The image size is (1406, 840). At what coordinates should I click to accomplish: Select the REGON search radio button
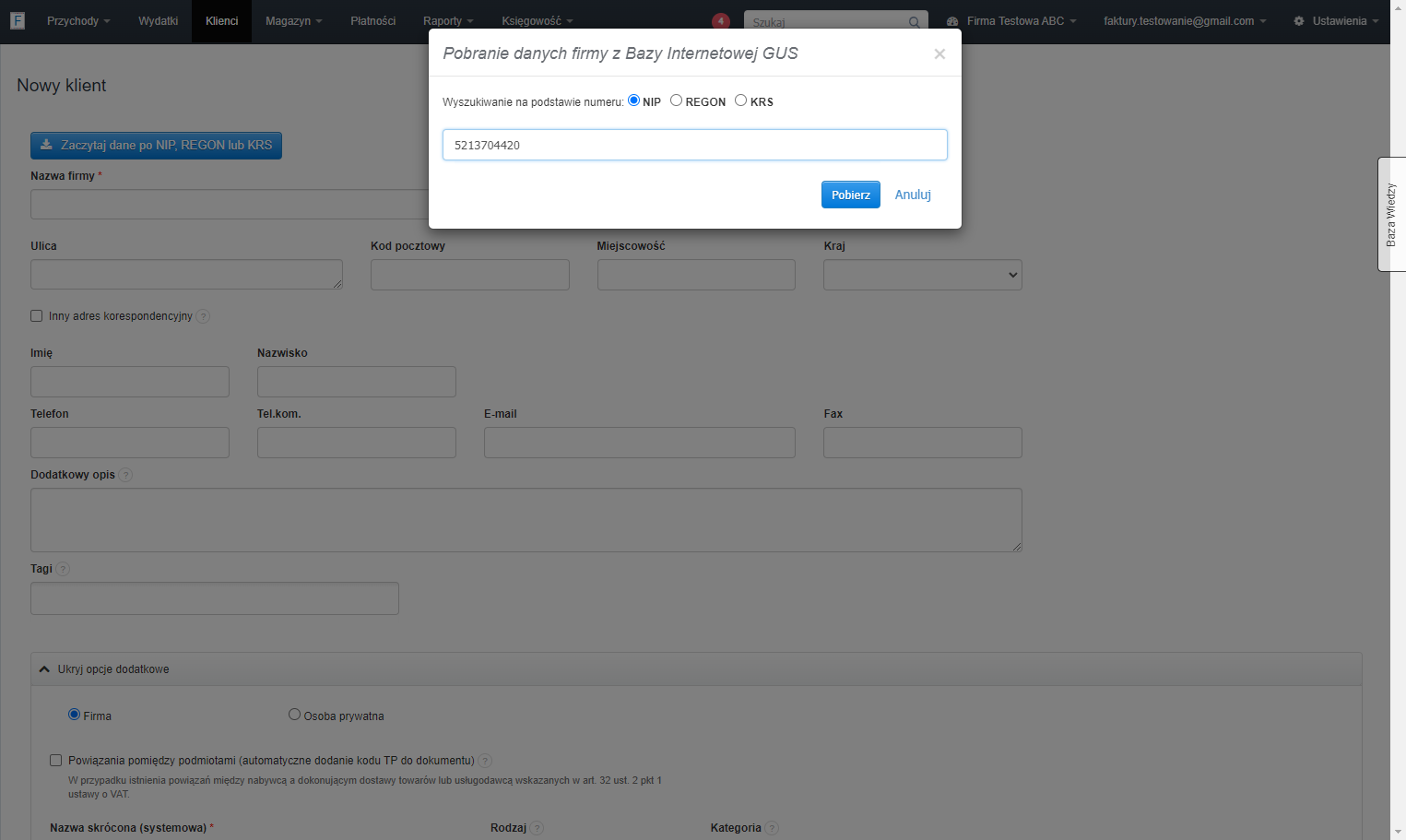click(677, 101)
